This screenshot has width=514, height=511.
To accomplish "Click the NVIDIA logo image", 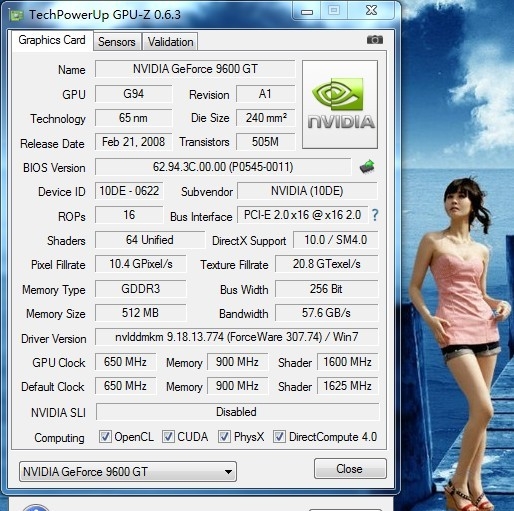I will click(x=340, y=104).
